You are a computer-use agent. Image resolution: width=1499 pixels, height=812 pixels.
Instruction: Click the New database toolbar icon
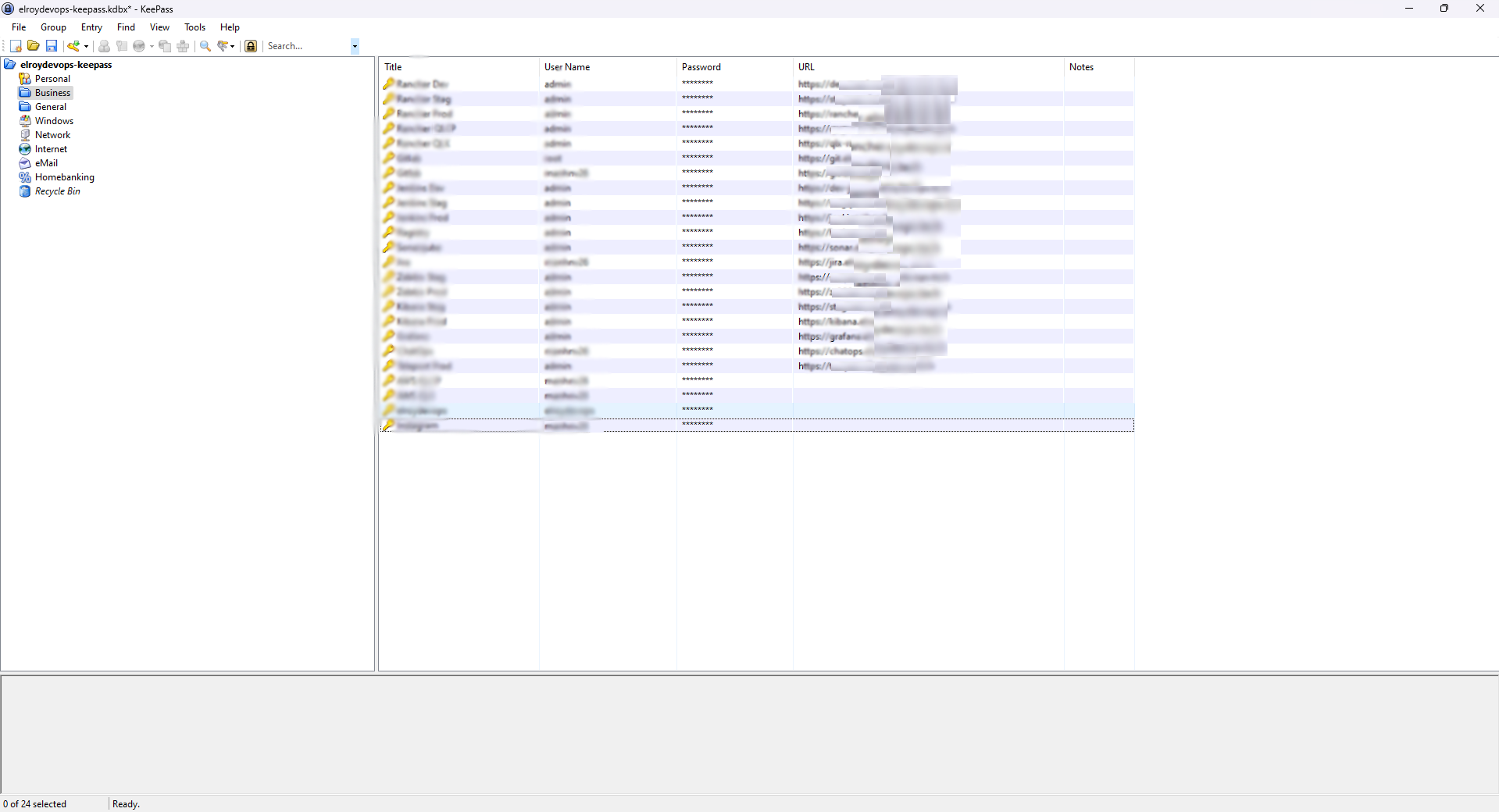pos(16,46)
